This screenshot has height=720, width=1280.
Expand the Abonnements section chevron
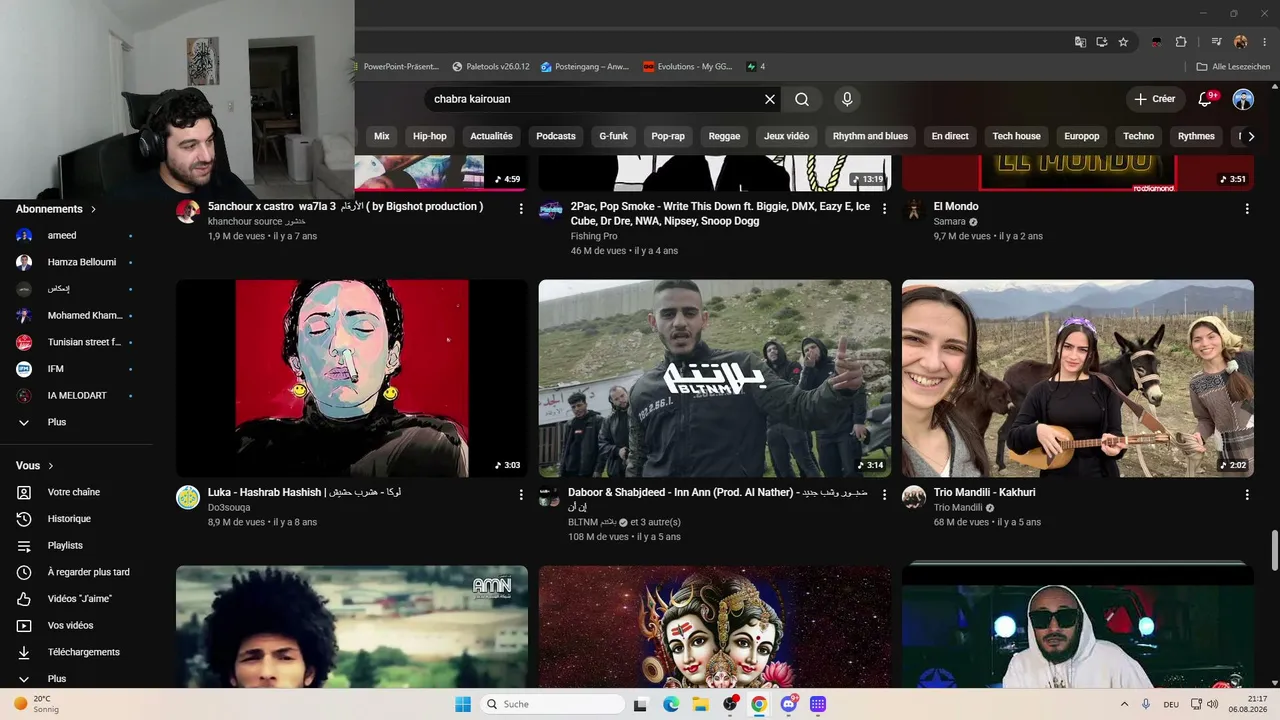click(93, 209)
